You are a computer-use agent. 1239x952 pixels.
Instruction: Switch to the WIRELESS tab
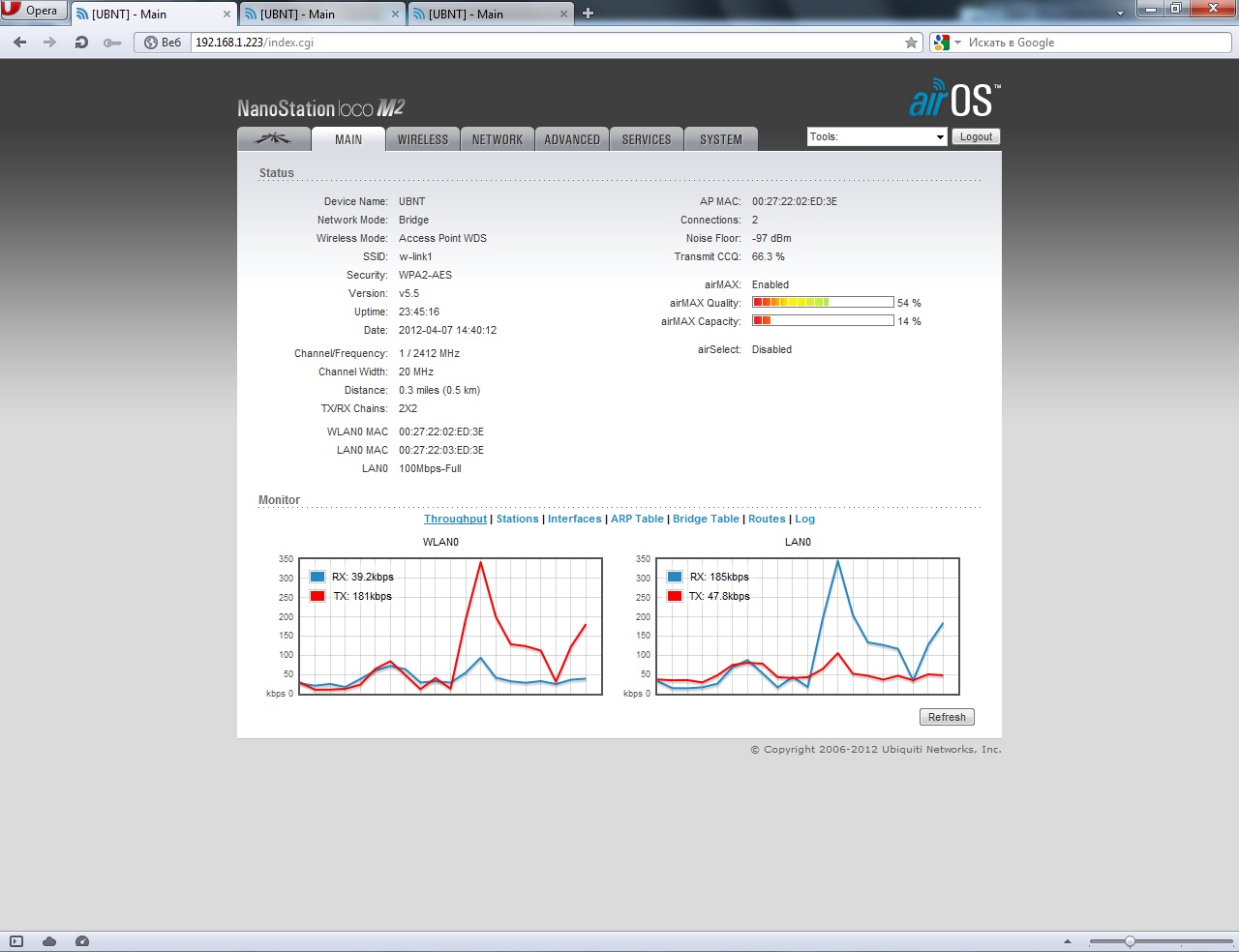[x=423, y=139]
